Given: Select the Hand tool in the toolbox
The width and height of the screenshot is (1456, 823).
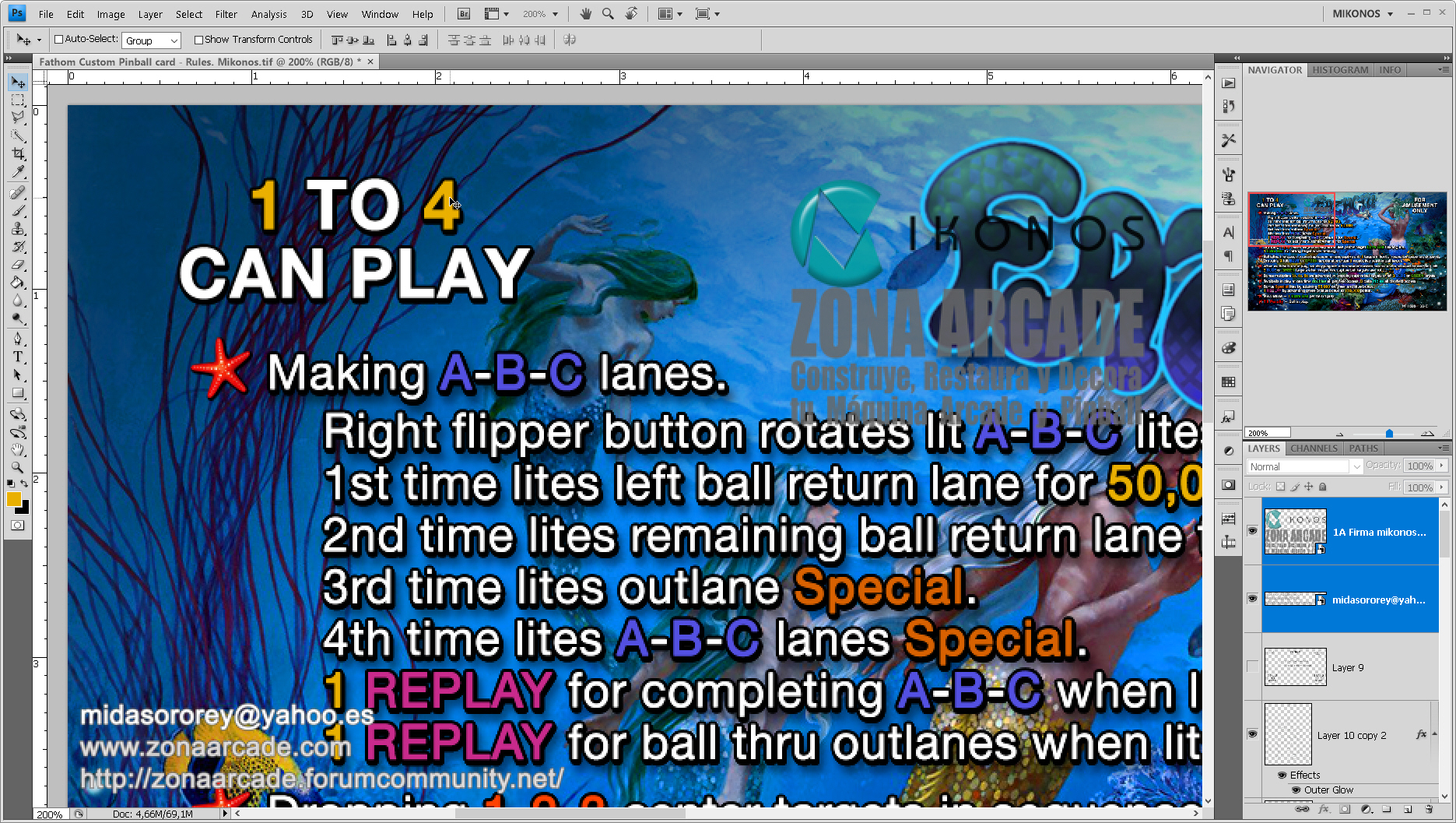Looking at the screenshot, I should click(x=18, y=450).
